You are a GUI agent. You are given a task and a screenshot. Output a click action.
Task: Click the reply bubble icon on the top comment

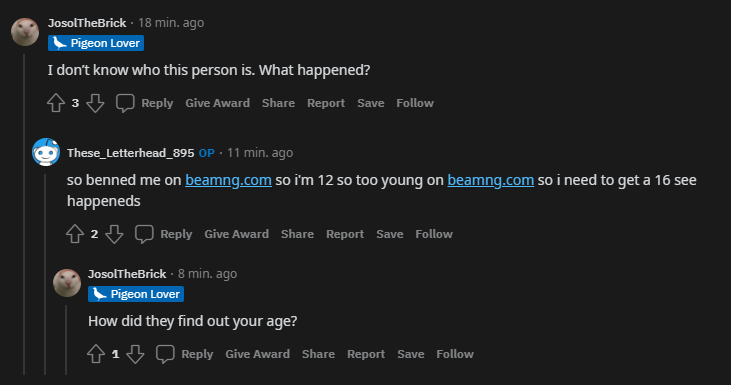(125, 103)
